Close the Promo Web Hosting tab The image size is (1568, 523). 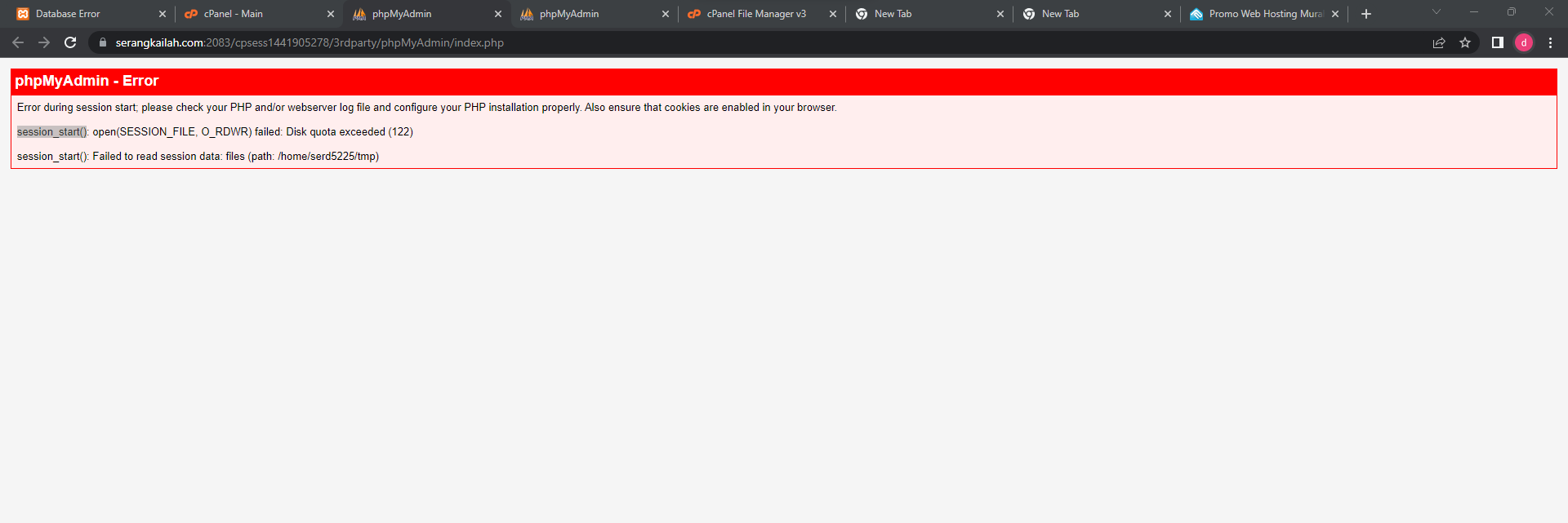point(1335,14)
